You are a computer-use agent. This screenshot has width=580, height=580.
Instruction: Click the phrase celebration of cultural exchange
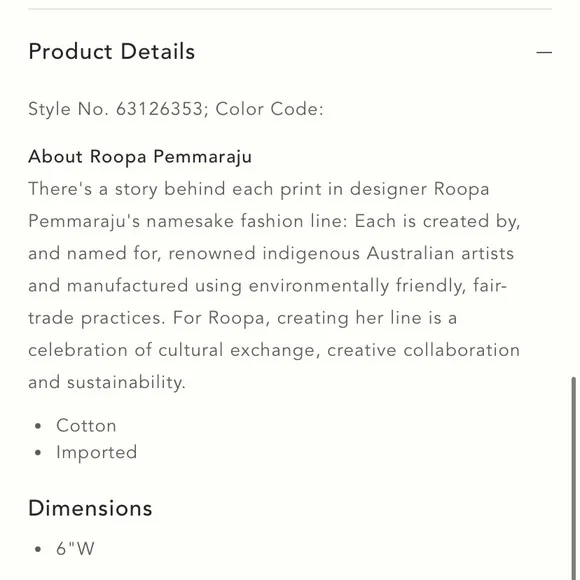pos(174,350)
